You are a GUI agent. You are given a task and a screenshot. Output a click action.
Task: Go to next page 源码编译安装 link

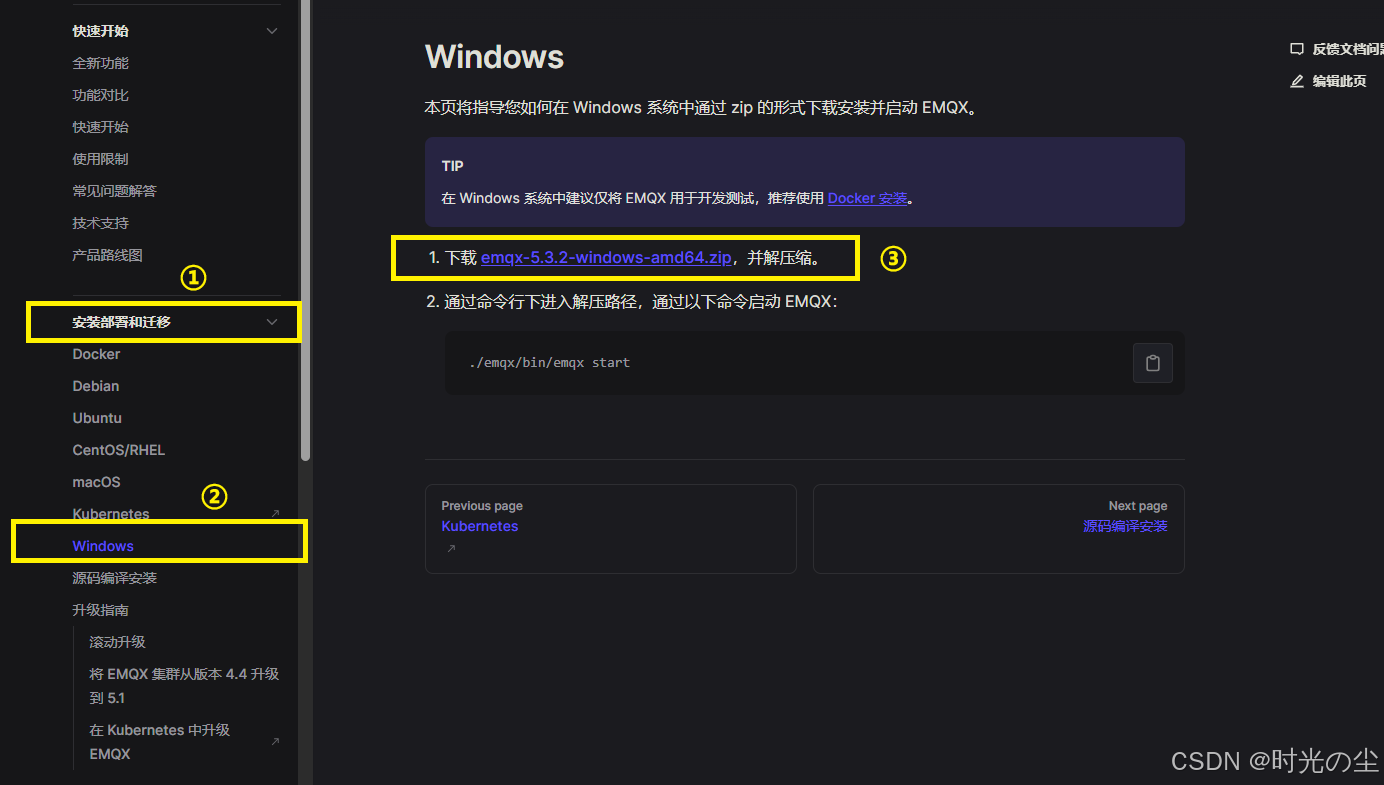(1125, 526)
